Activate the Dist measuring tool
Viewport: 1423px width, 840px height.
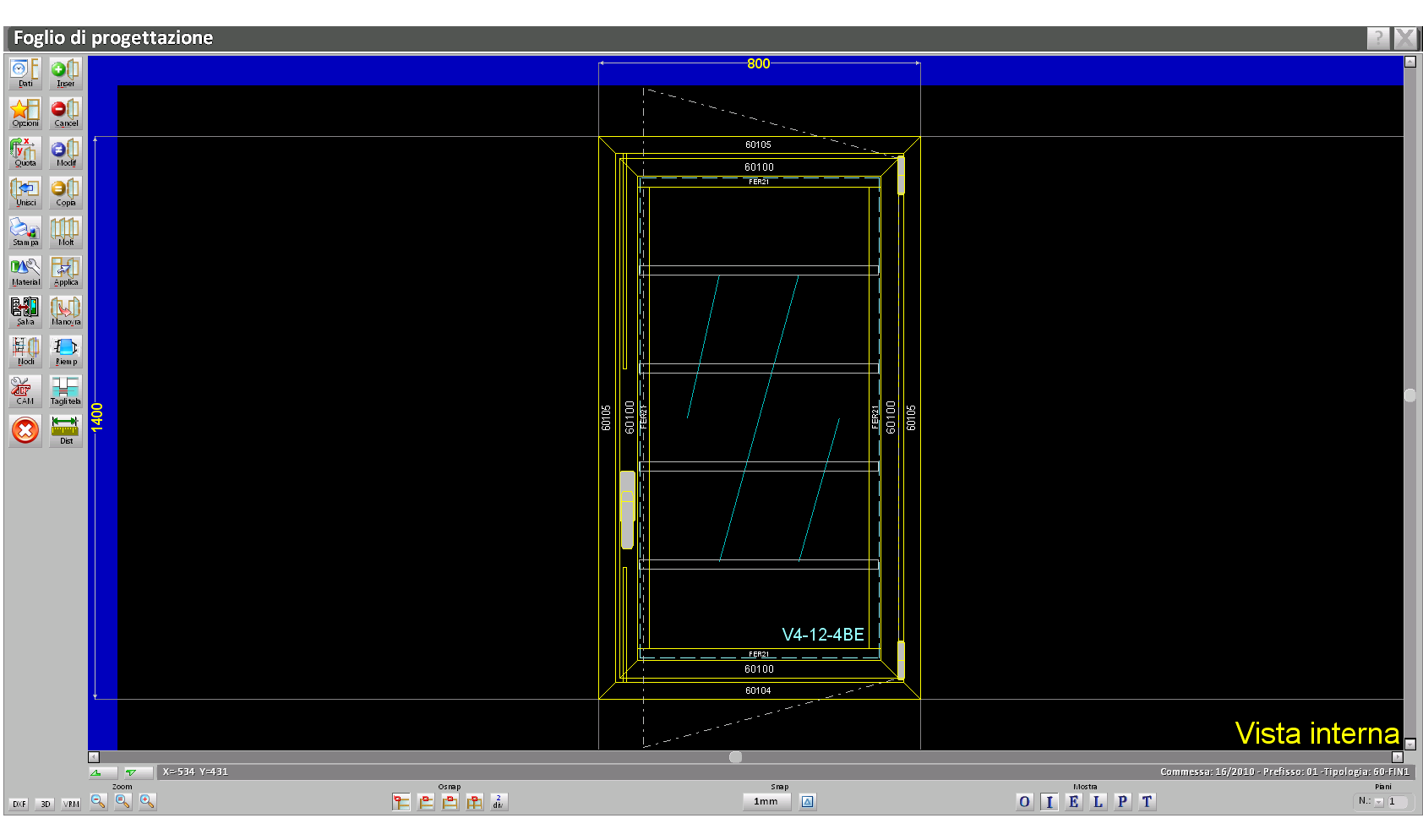tap(65, 431)
